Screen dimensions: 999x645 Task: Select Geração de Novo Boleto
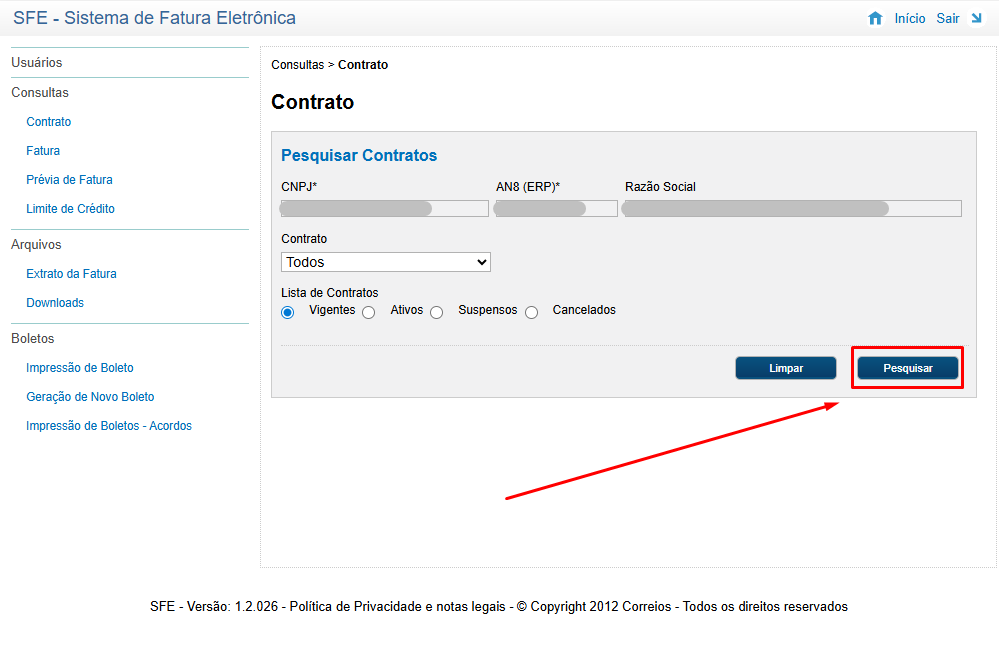pos(90,397)
